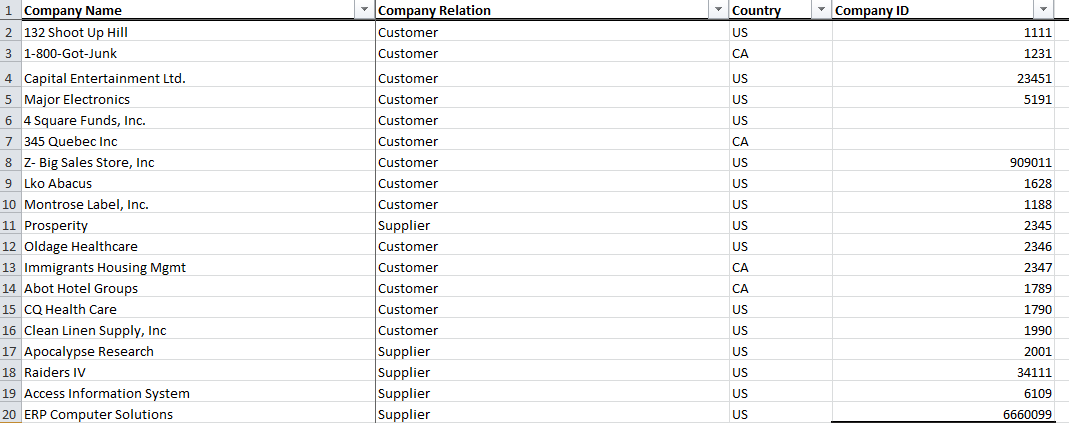1069x423 pixels.
Task: Select the Company Relation header cell
Action: pos(552,10)
